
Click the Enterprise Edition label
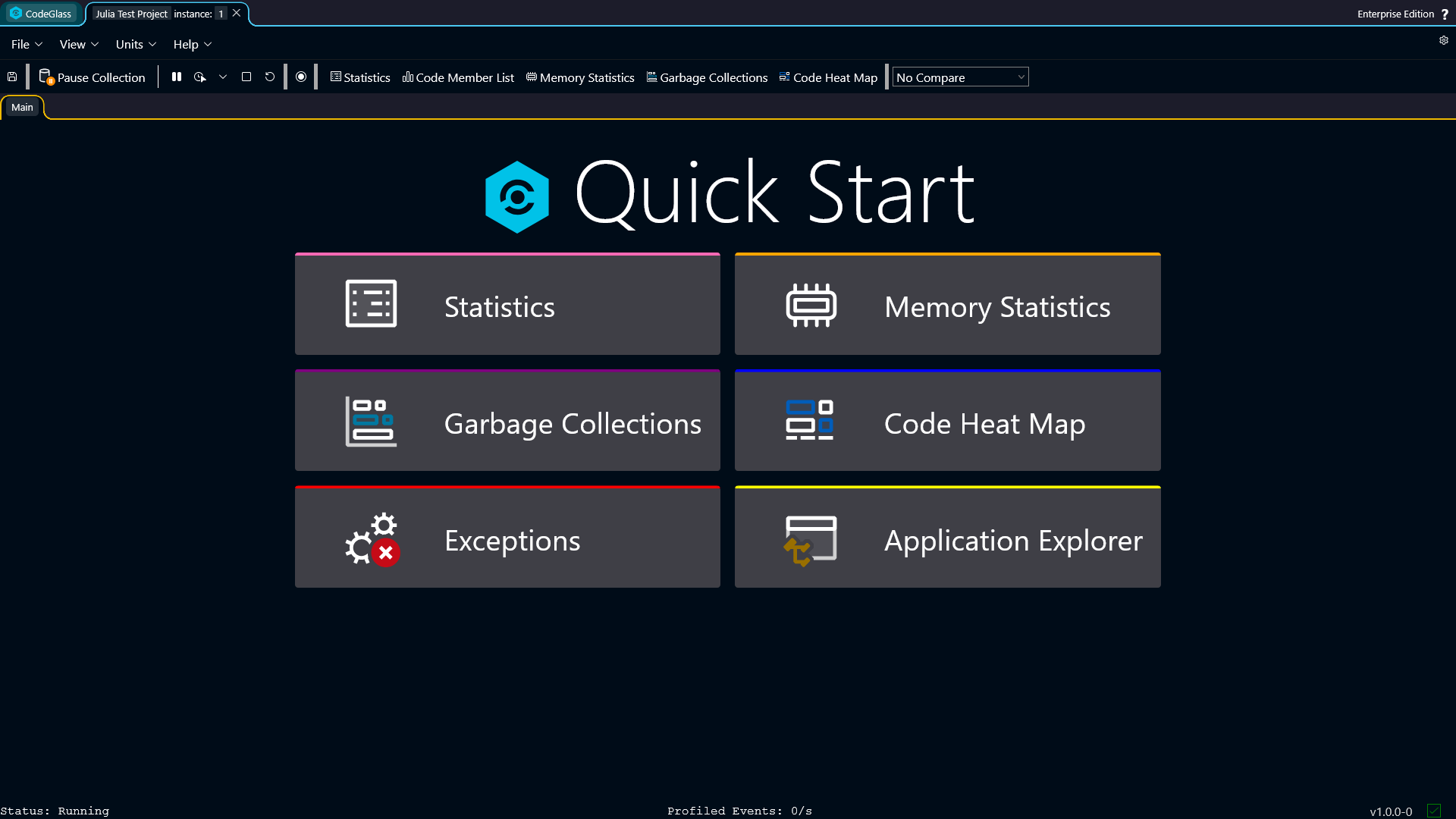click(1395, 14)
